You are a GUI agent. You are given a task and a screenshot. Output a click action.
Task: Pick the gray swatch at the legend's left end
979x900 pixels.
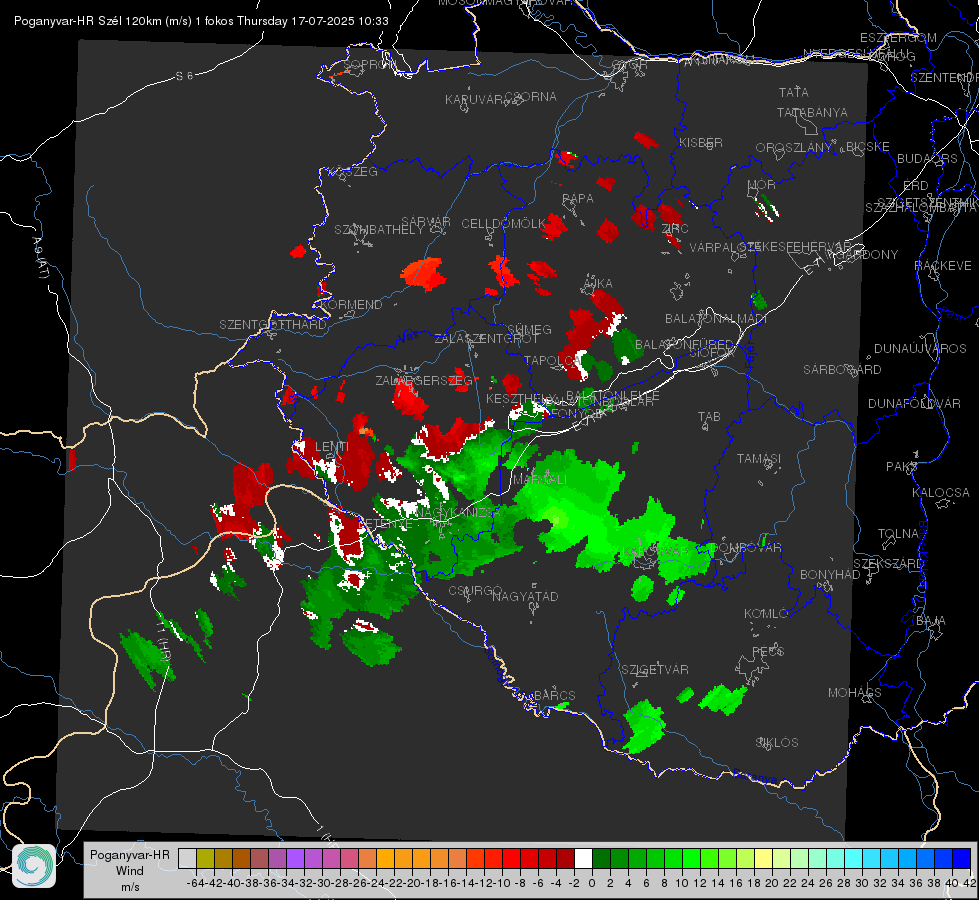click(187, 858)
